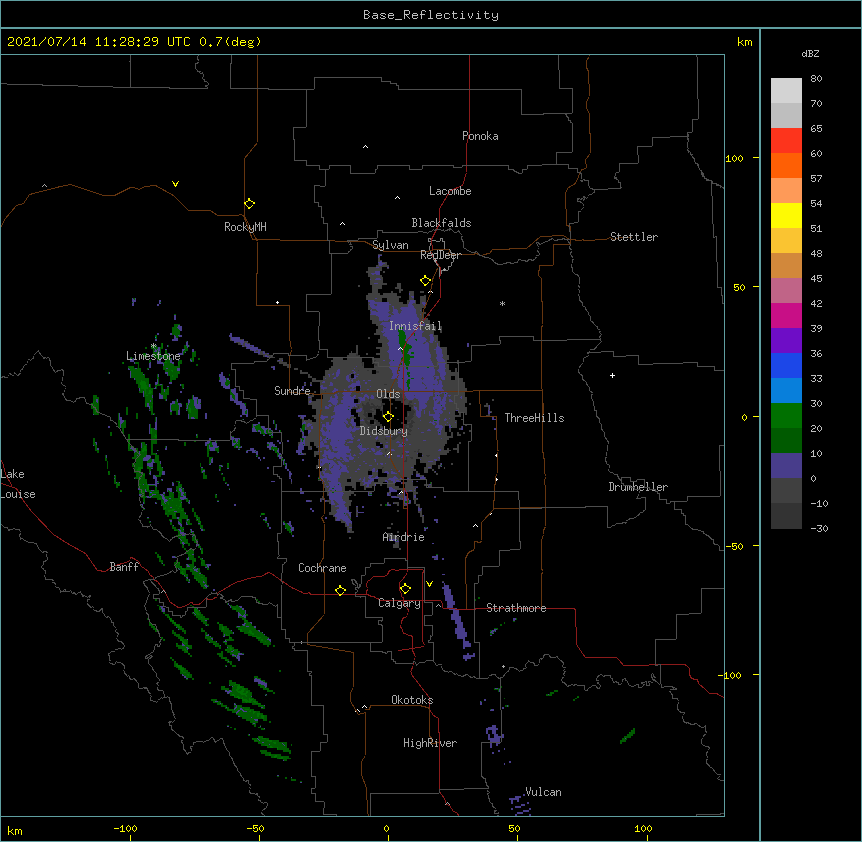
Task: Click the Sylvan label
Action: (390, 245)
